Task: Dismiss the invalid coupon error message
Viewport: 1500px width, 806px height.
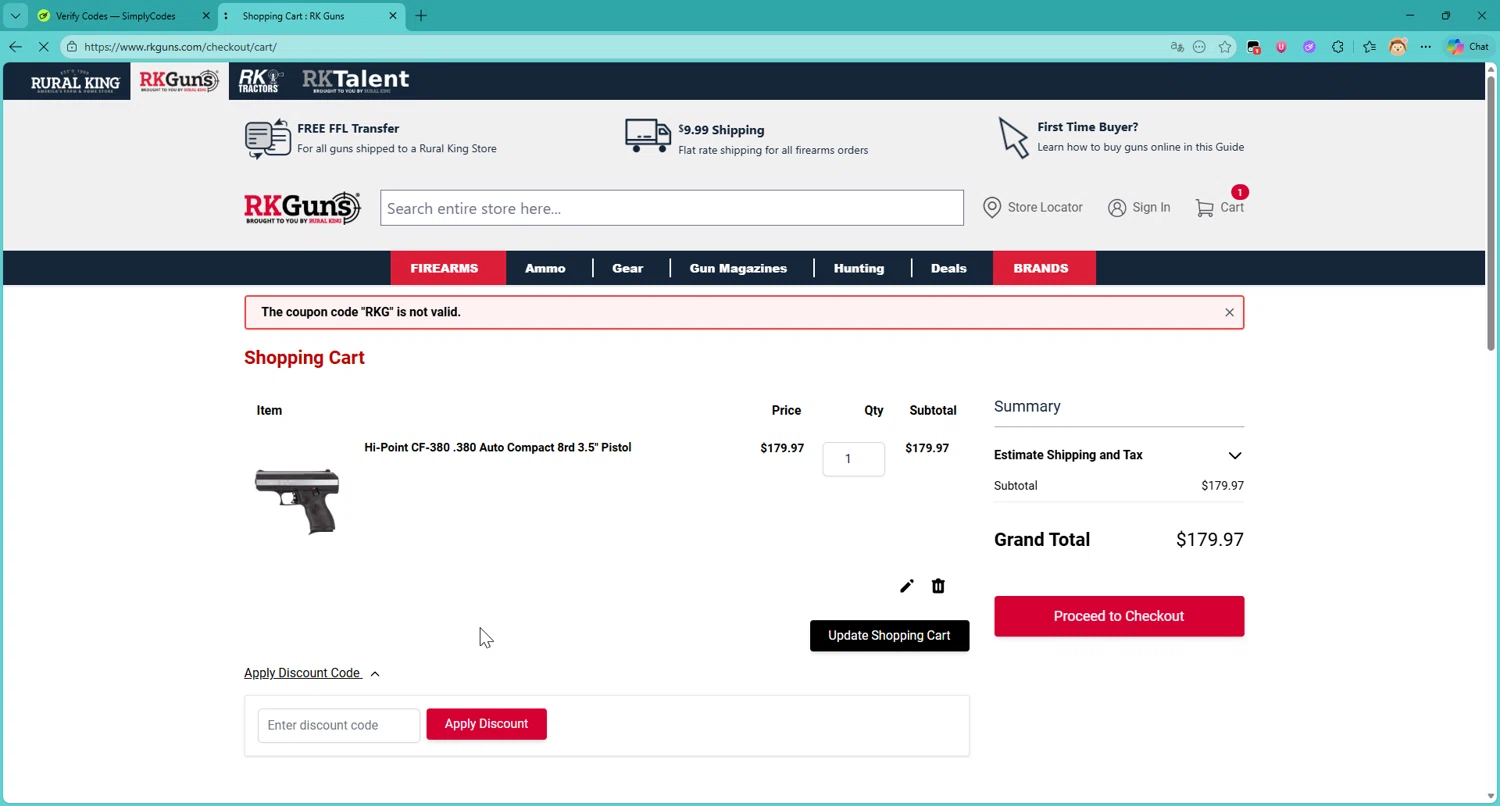Action: (x=1229, y=312)
